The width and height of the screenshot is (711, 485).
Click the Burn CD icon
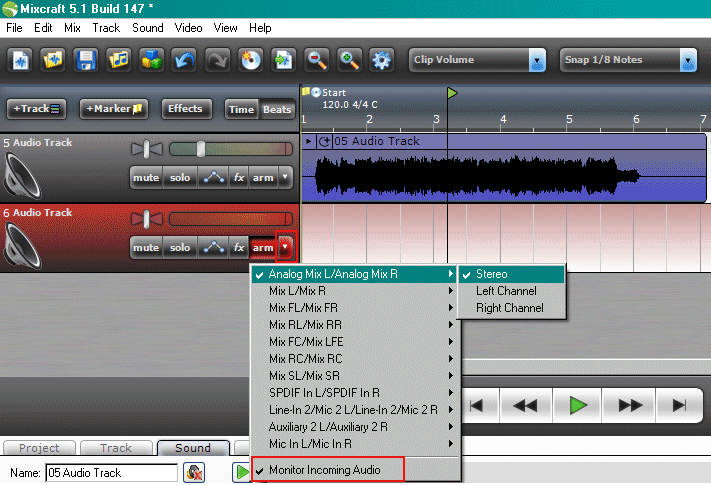point(251,60)
